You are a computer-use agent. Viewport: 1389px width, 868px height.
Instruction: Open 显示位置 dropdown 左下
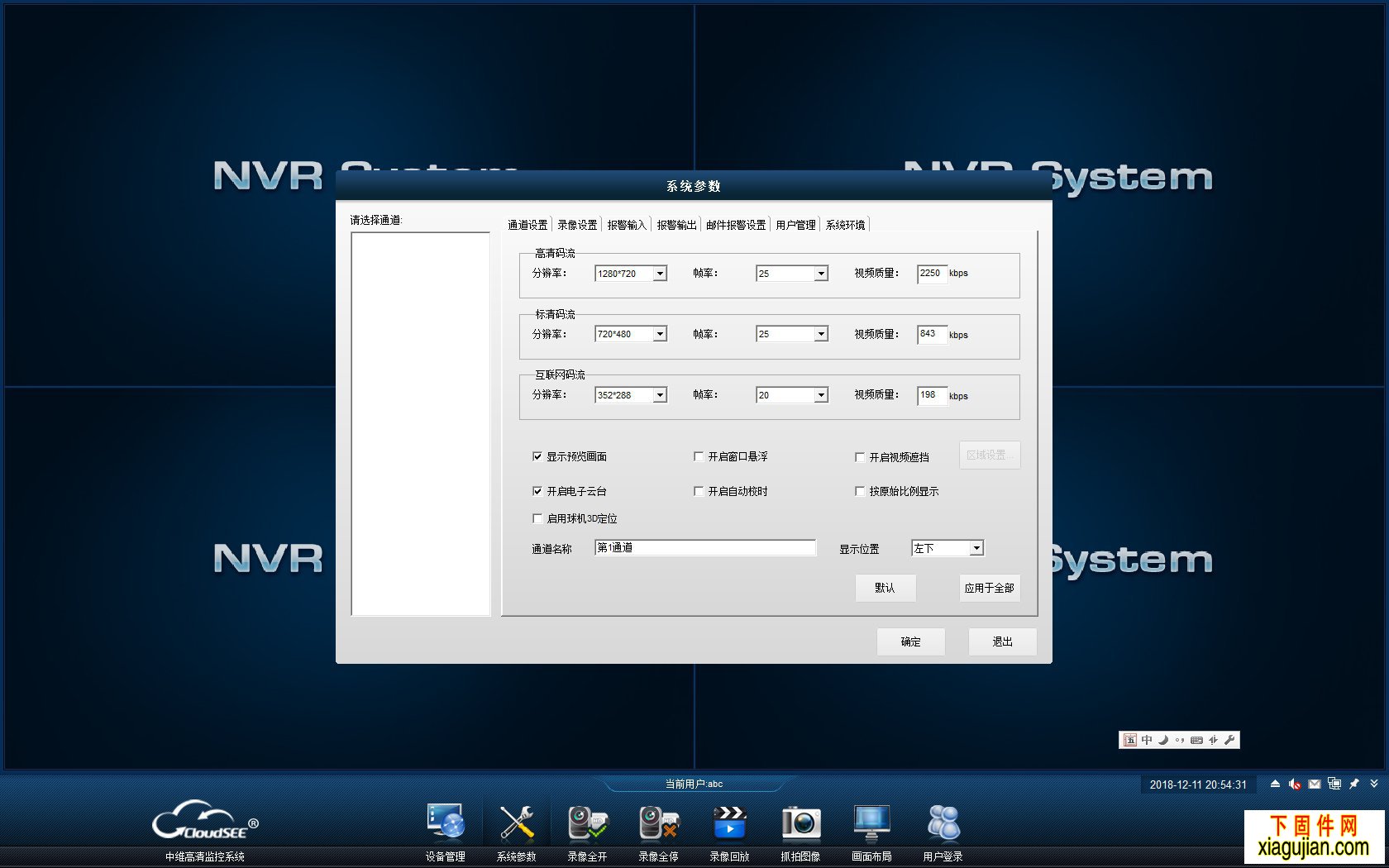pos(947,548)
